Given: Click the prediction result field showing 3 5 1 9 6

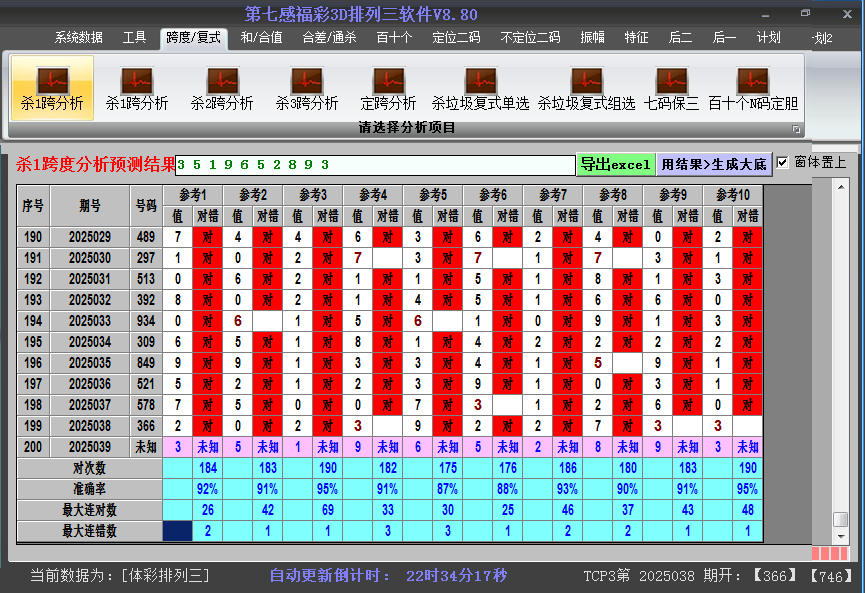Looking at the screenshot, I should point(375,165).
